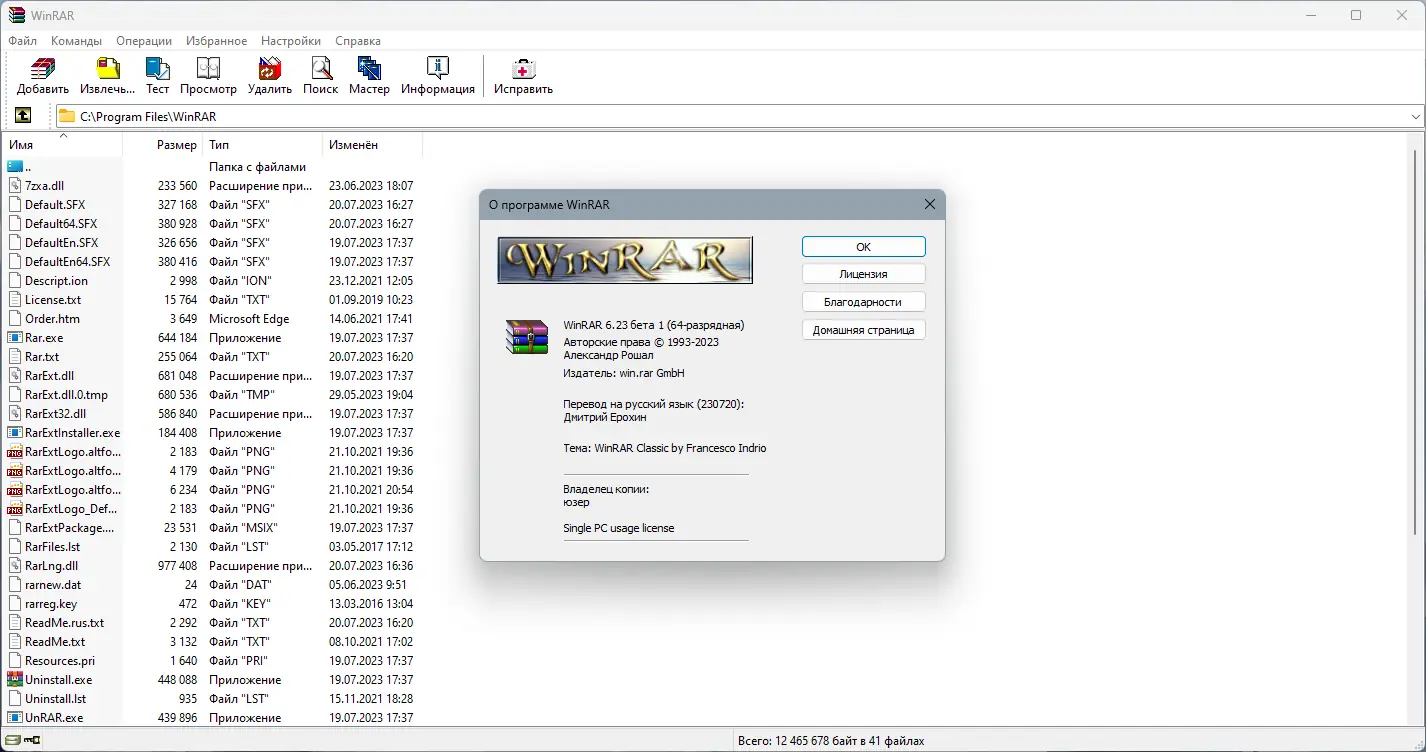Select the Order.htm file icon
This screenshot has height=752, width=1426.
click(15, 319)
